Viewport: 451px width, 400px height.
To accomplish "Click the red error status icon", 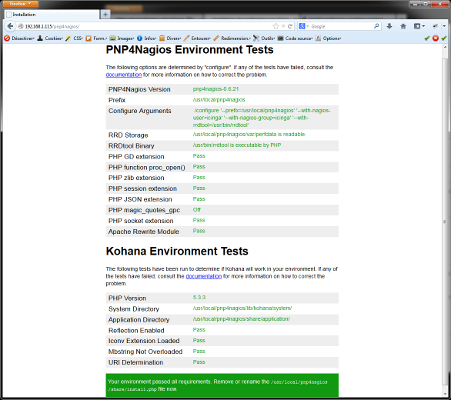I will [x=435, y=38].
